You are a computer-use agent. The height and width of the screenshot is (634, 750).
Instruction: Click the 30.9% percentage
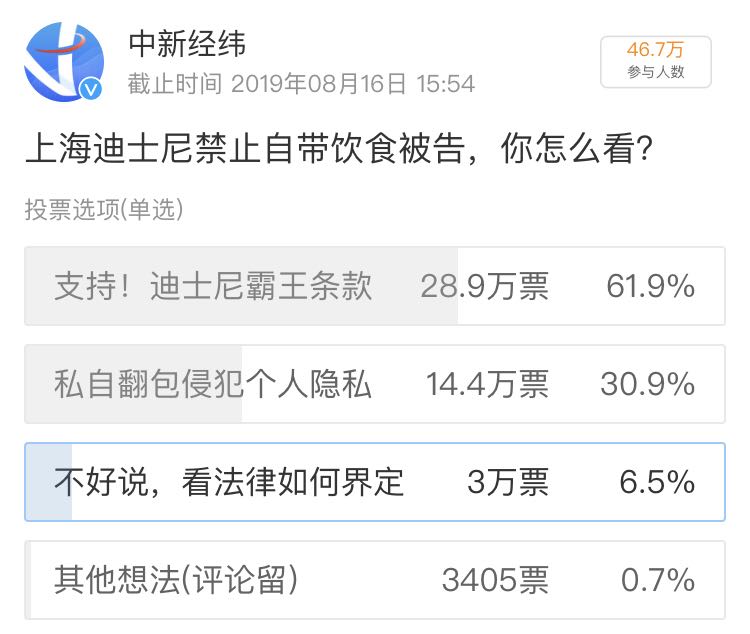(647, 384)
